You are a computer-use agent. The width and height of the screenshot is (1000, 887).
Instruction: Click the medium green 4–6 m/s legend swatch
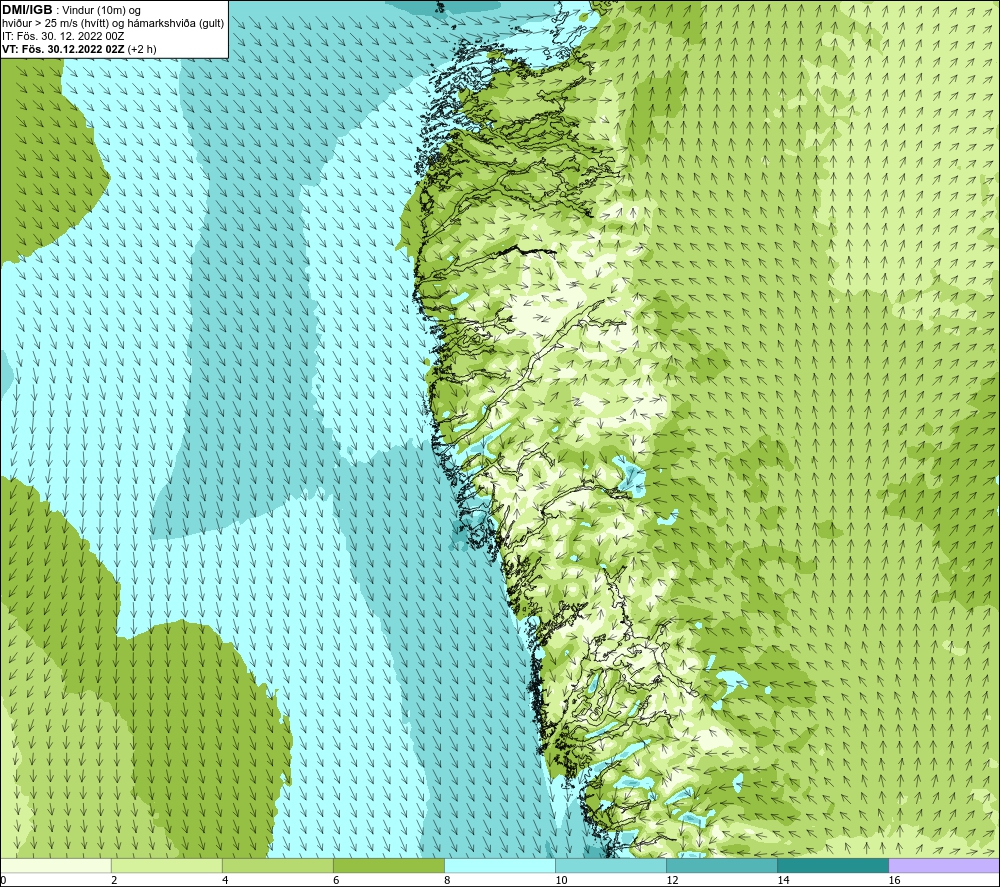tap(277, 865)
